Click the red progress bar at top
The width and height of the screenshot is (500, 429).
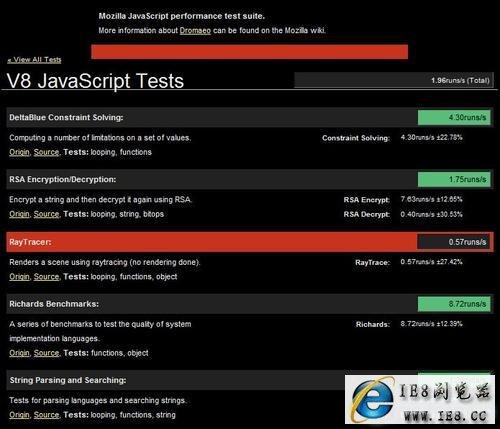pyautogui.click(x=249, y=52)
